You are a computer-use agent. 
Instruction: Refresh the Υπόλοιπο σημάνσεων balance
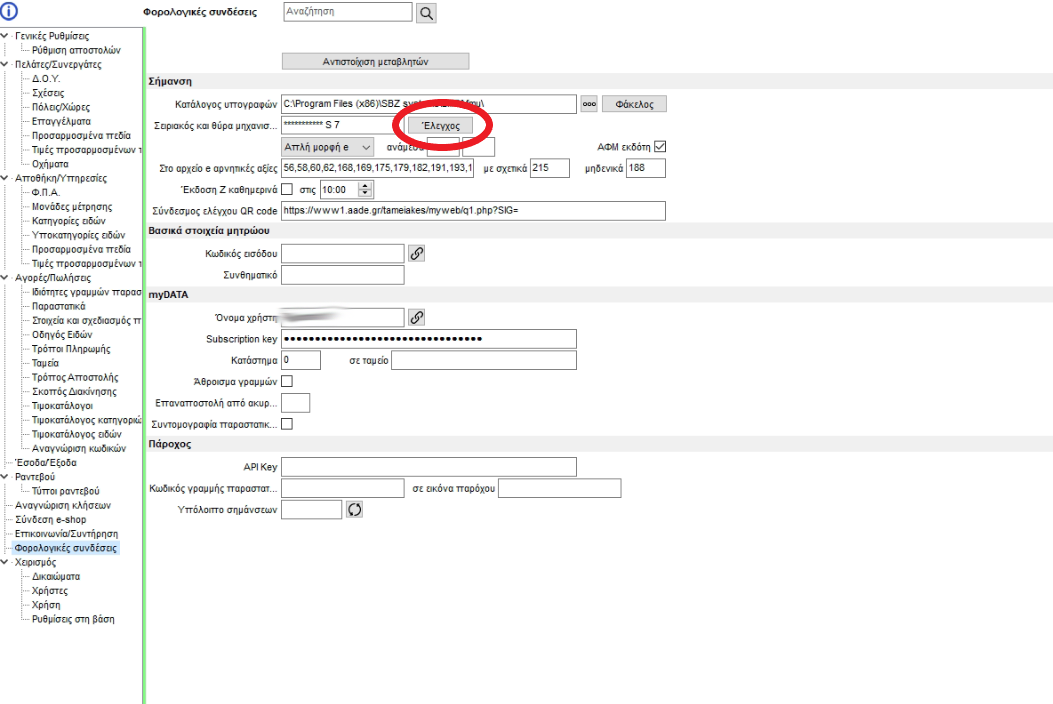(354, 510)
